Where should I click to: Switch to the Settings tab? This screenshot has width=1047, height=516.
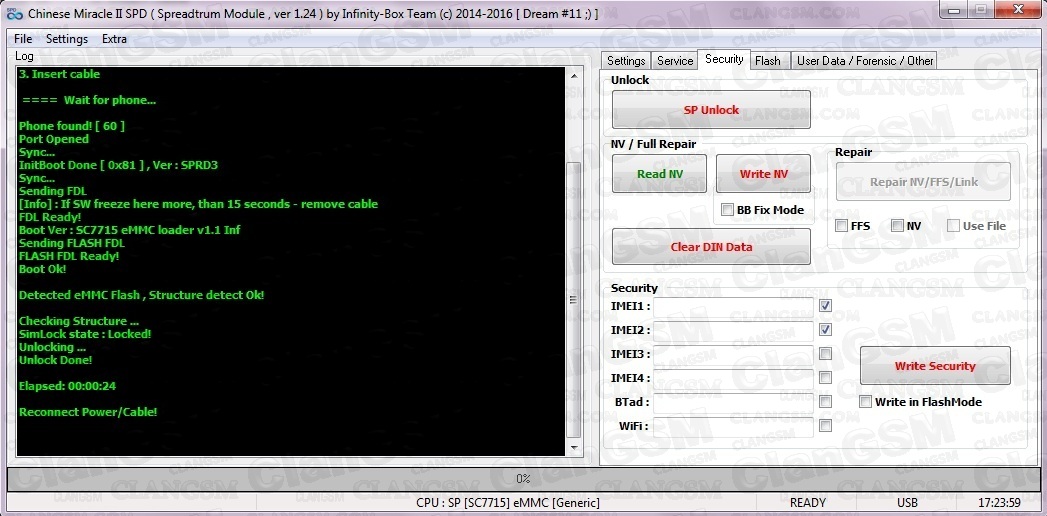[626, 61]
